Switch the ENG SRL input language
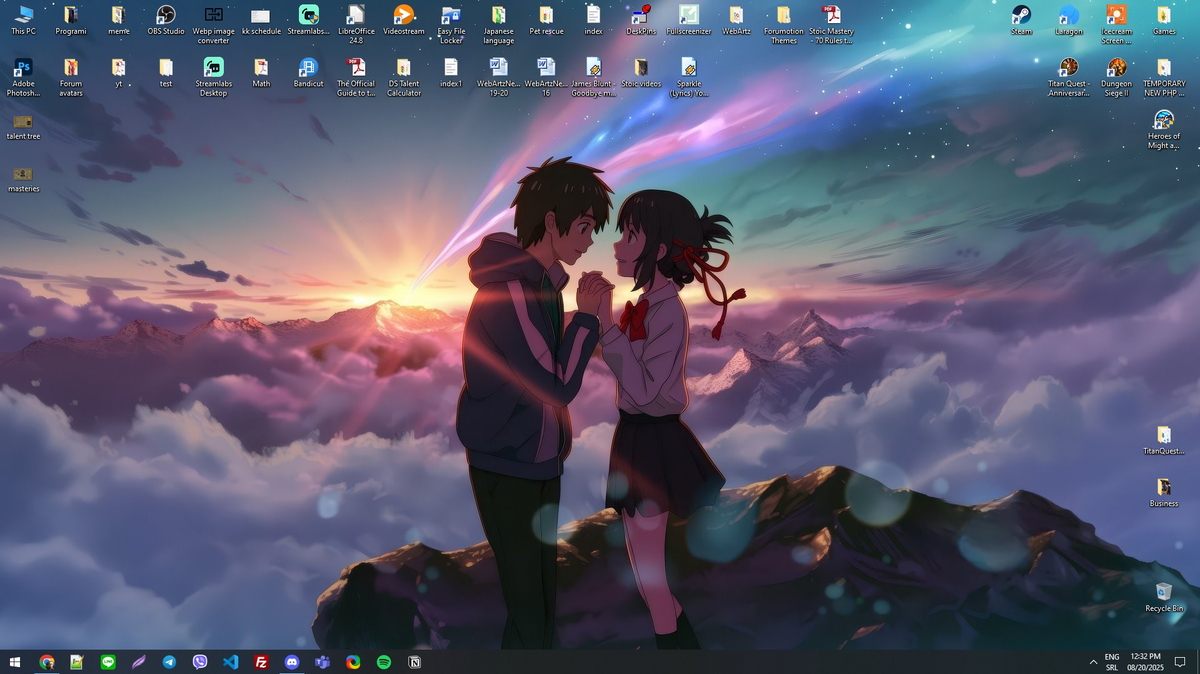This screenshot has height=674, width=1200. [1111, 662]
